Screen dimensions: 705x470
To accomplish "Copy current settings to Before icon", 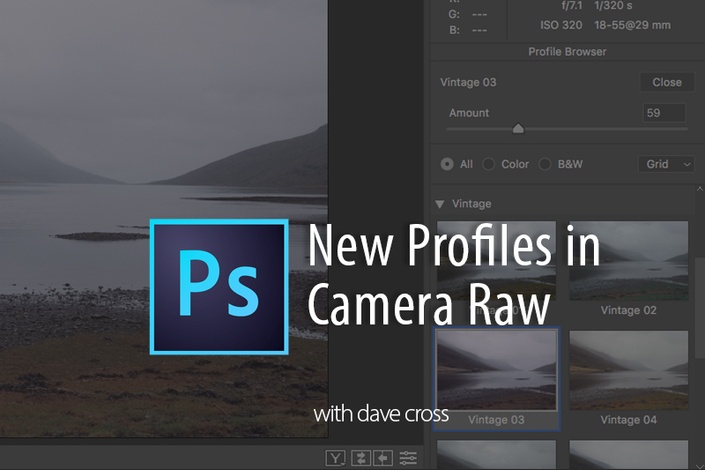I will [383, 458].
